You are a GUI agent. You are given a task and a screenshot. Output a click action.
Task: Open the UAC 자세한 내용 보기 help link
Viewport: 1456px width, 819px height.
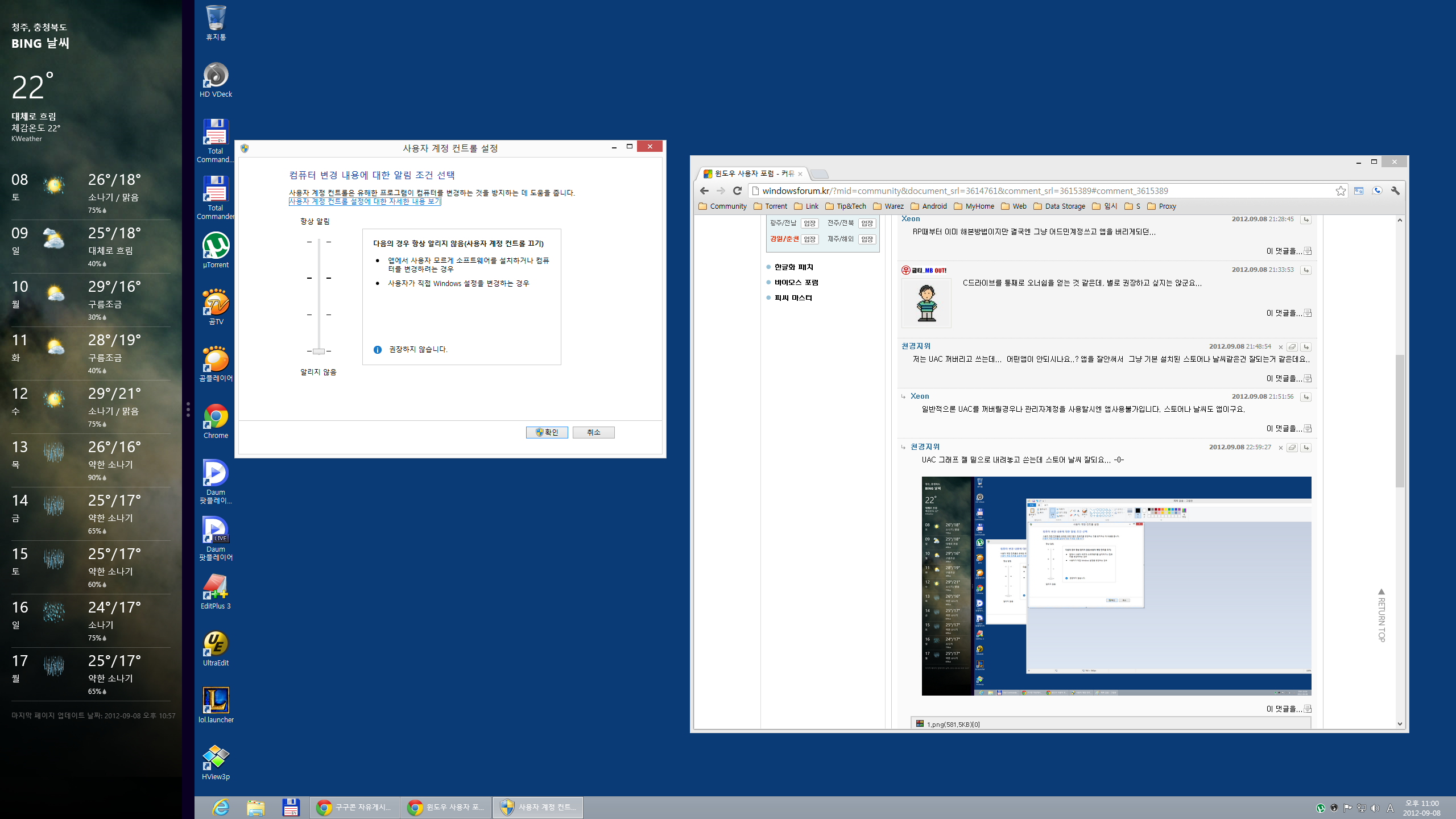pyautogui.click(x=365, y=201)
